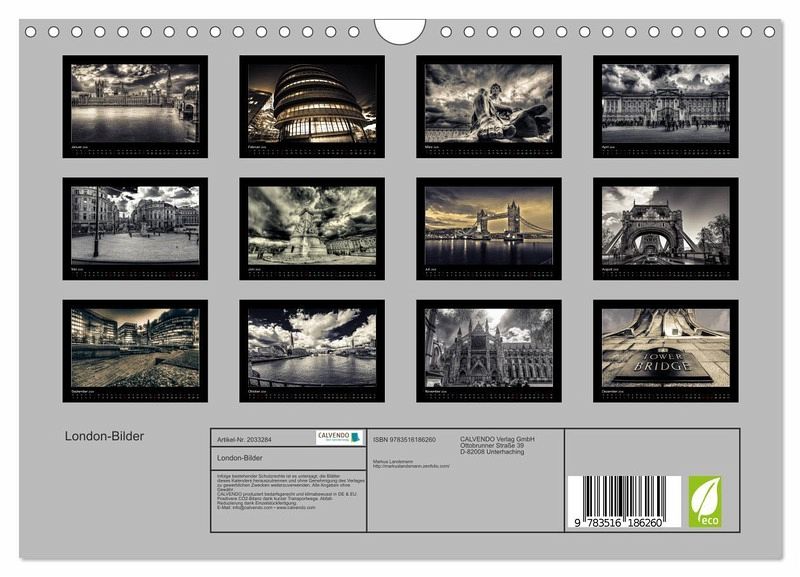Open the Houses of Parliament January thumbnail
The height and width of the screenshot is (577, 800).
point(135,107)
